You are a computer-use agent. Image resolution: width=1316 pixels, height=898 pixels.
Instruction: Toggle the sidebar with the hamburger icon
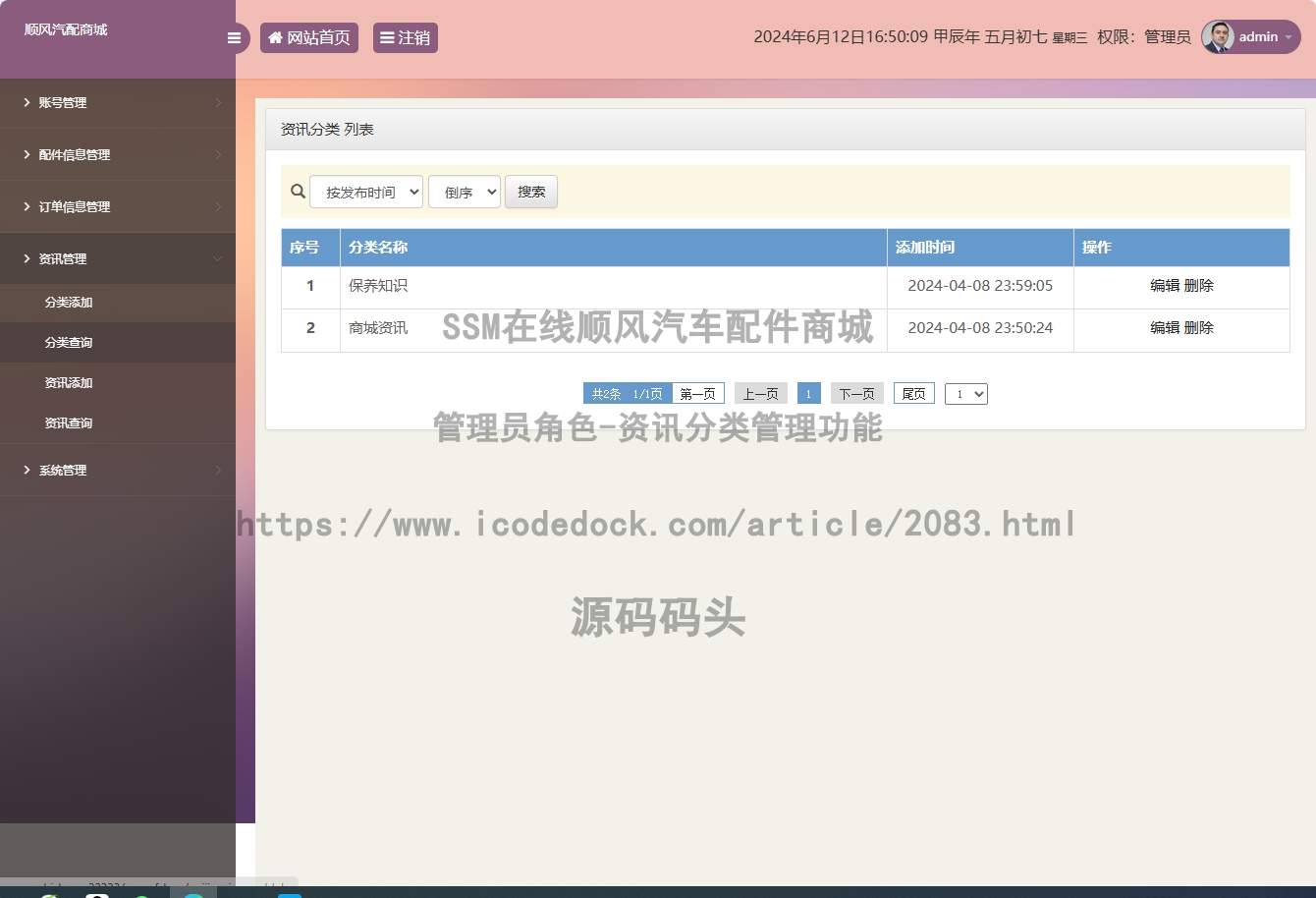click(x=234, y=38)
